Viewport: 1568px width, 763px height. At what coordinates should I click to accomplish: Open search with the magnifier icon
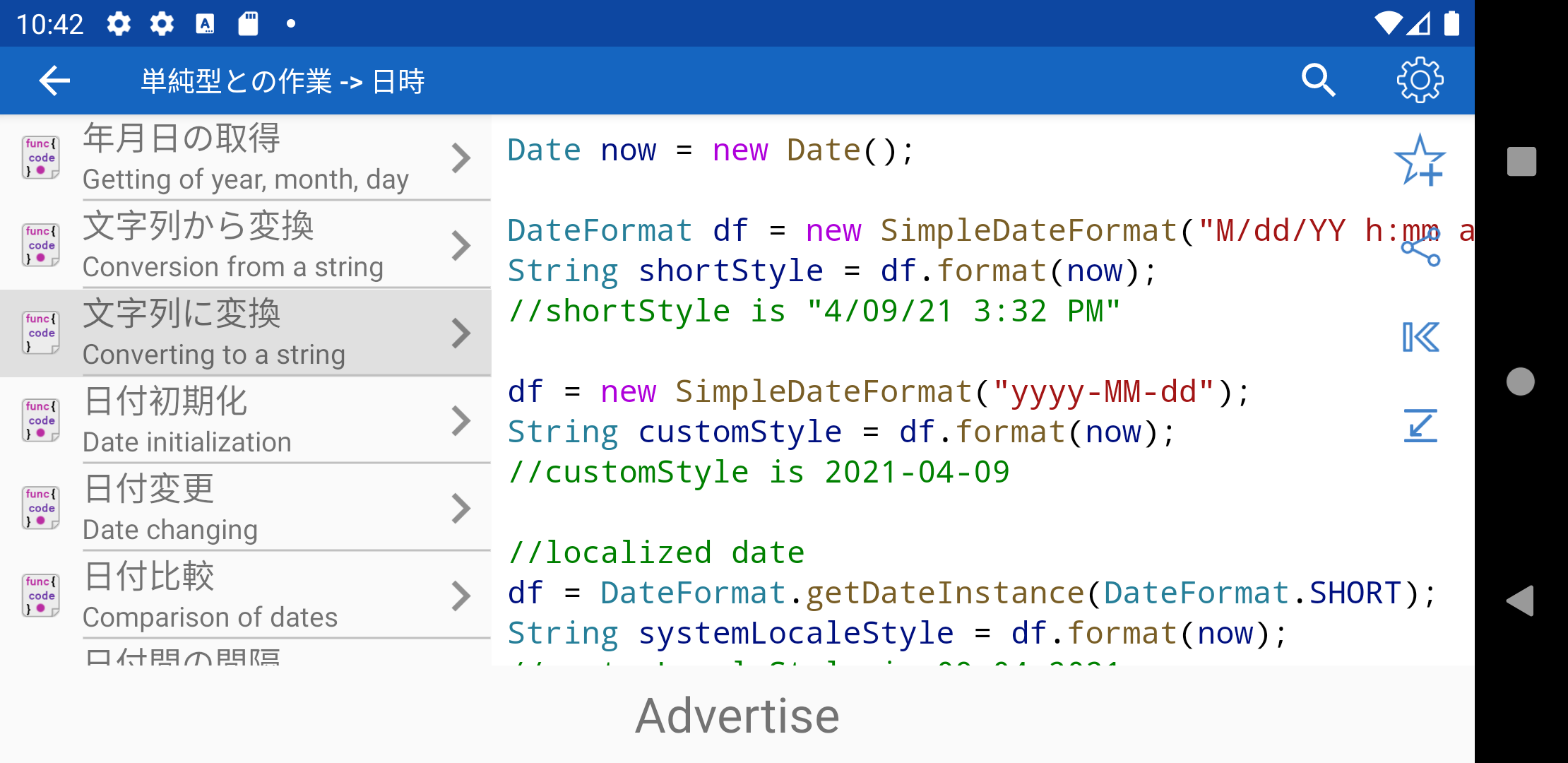(1318, 81)
